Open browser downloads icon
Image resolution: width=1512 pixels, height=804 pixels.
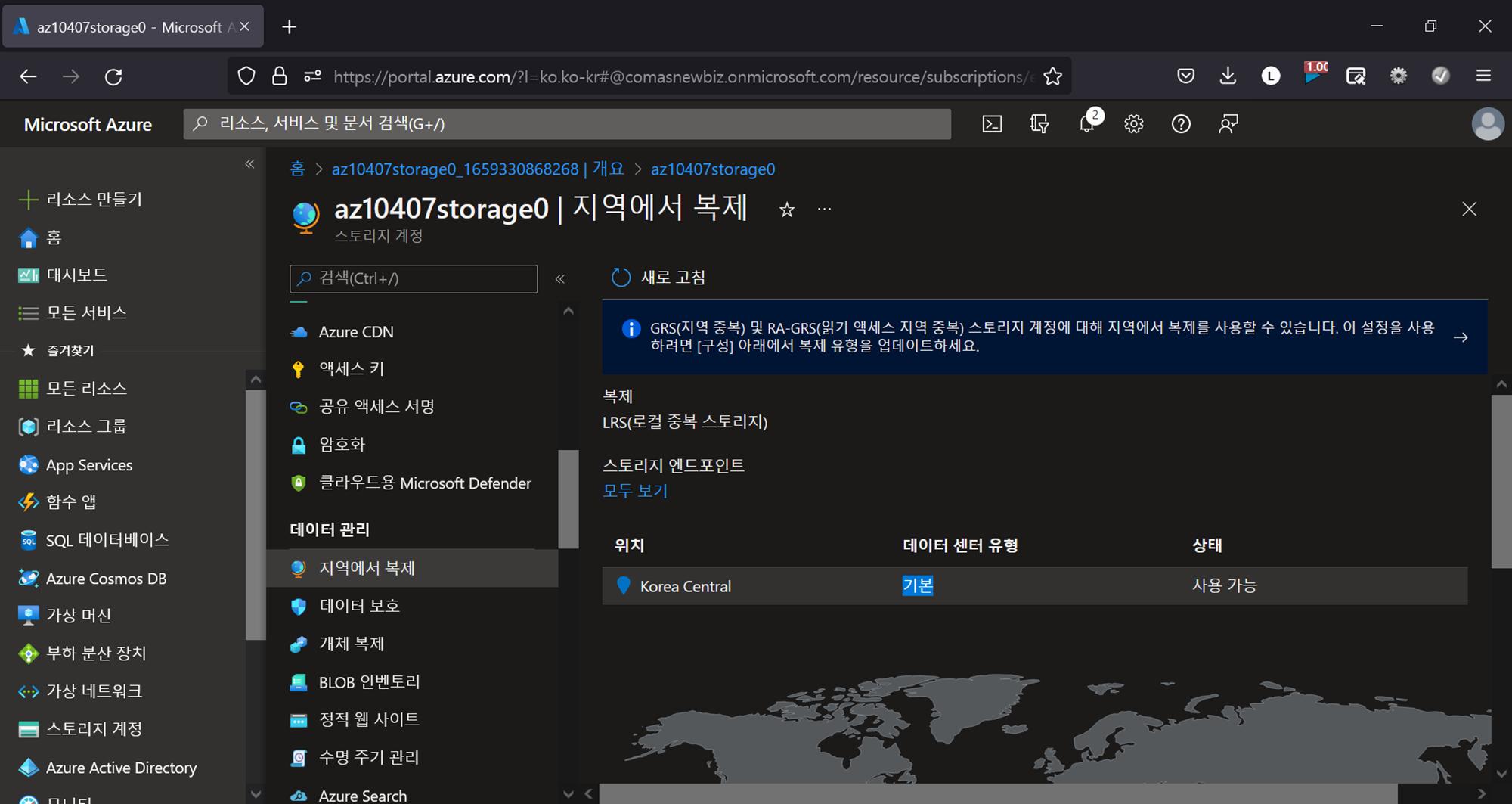pyautogui.click(x=1228, y=76)
